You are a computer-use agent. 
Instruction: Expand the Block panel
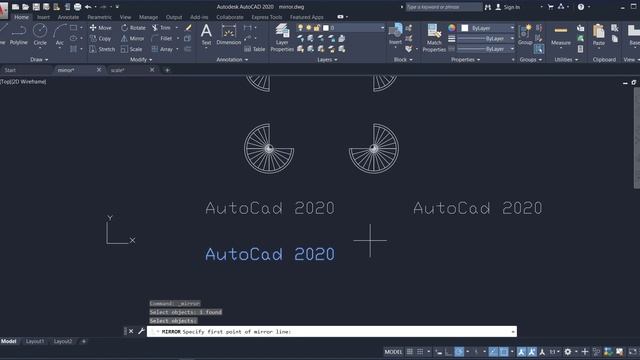(x=403, y=60)
